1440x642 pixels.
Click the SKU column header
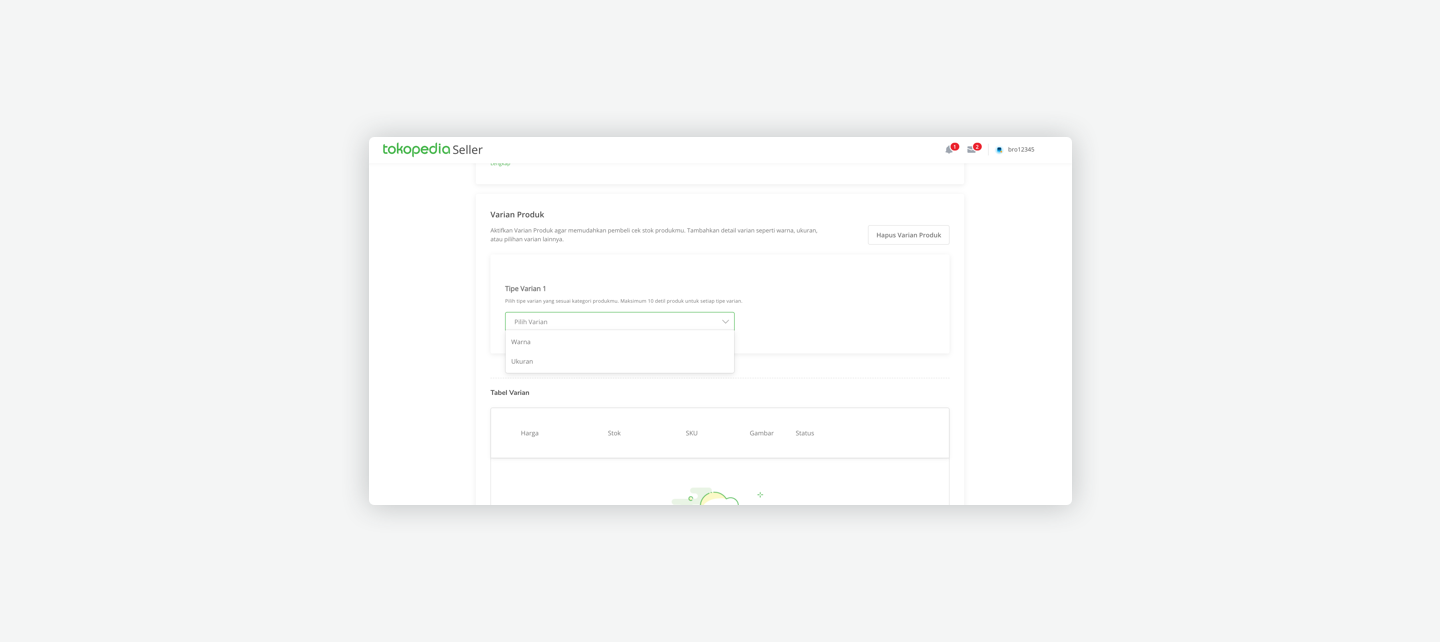pyautogui.click(x=691, y=433)
